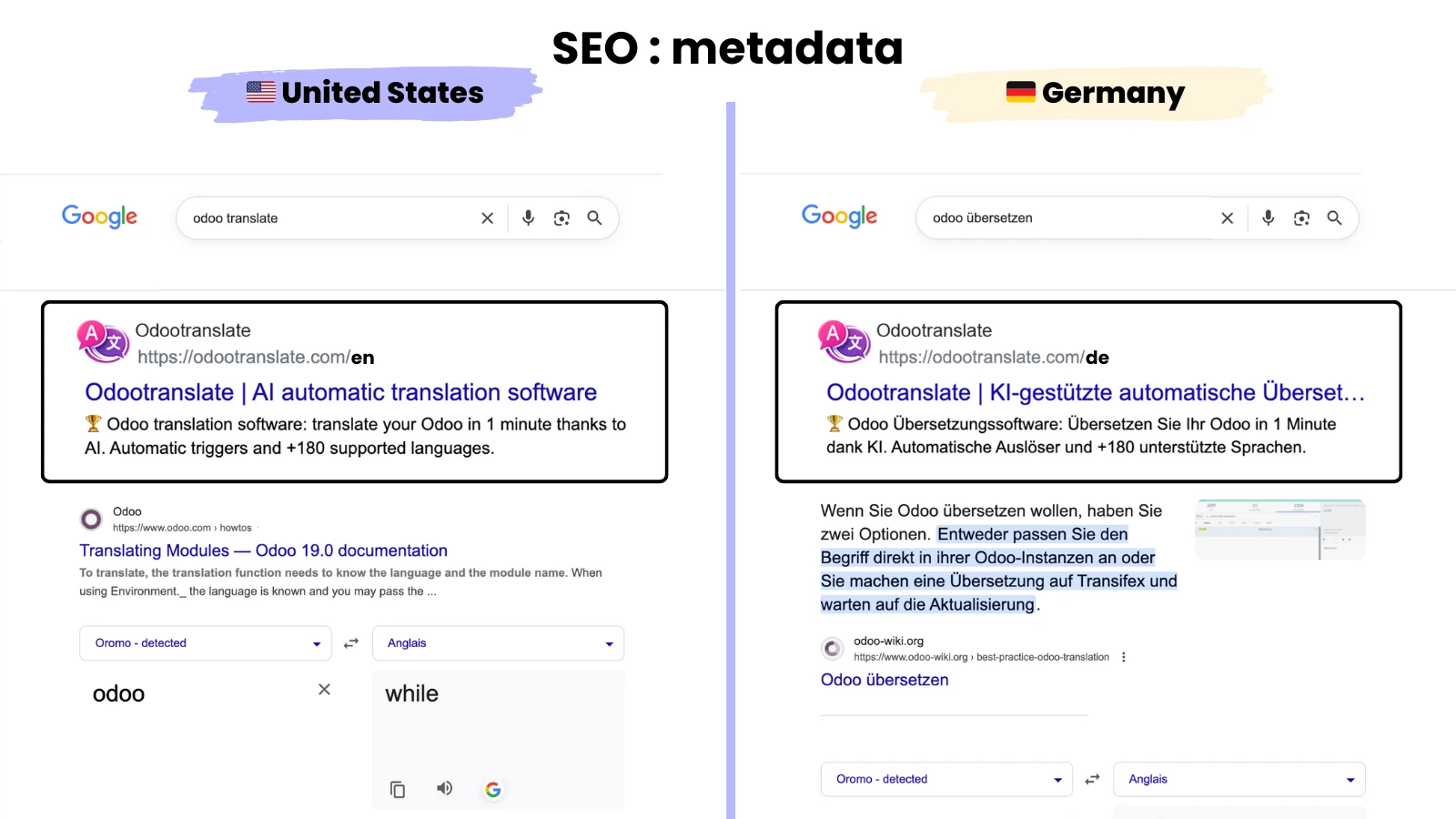Open 'Translating Modules — Odoo 19.0 documentation' link
1456x819 pixels.
[263, 551]
